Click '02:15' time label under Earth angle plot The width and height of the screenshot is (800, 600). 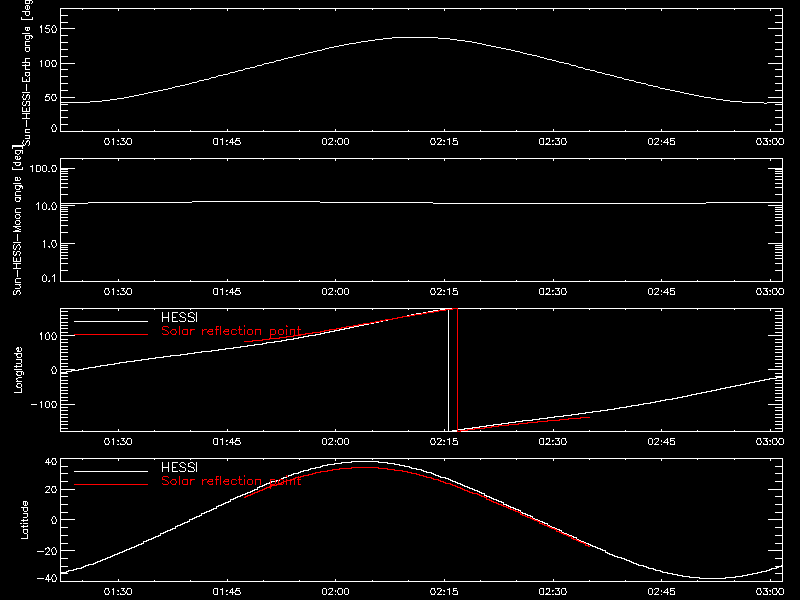[444, 142]
